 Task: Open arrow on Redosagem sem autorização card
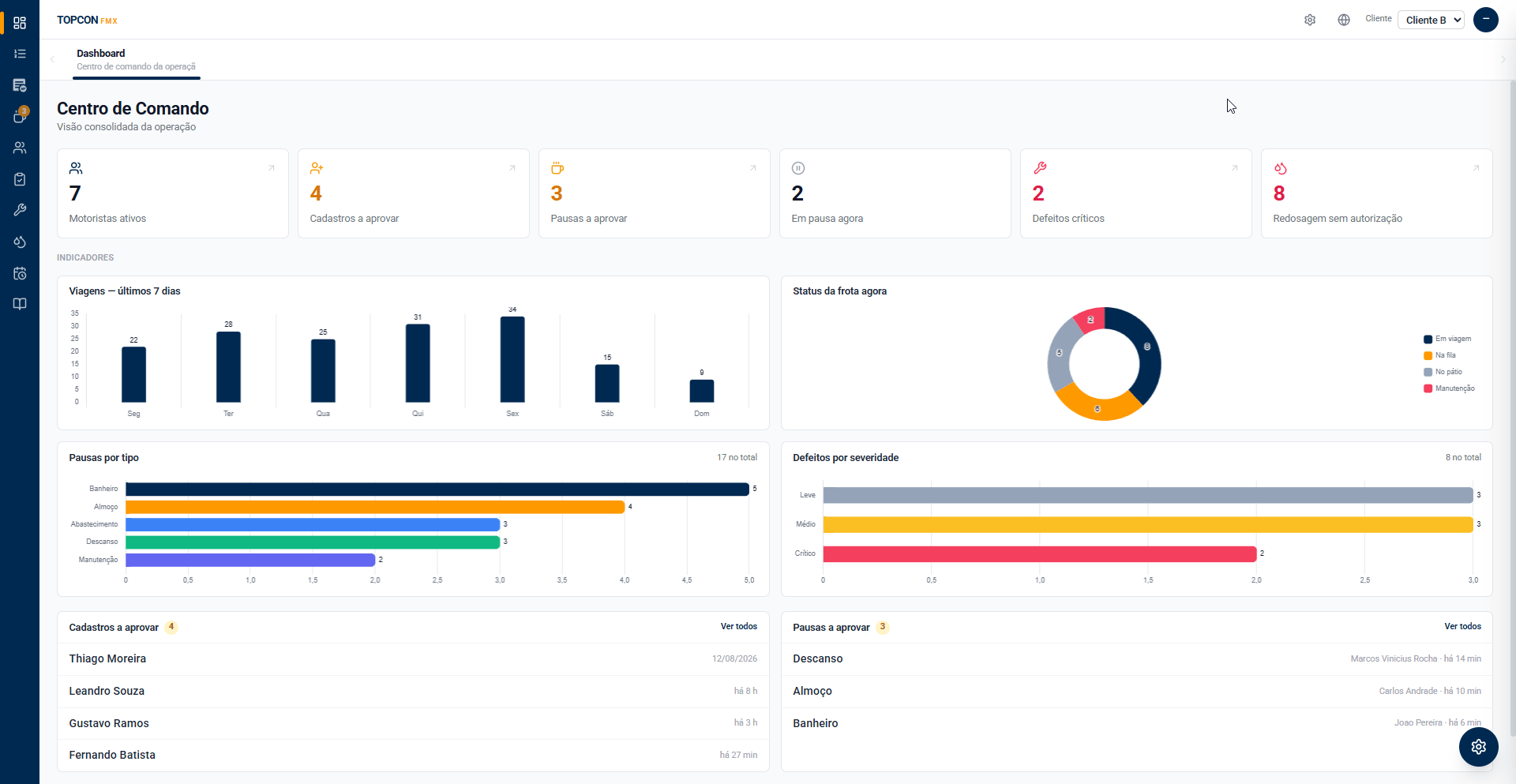pos(1476,168)
